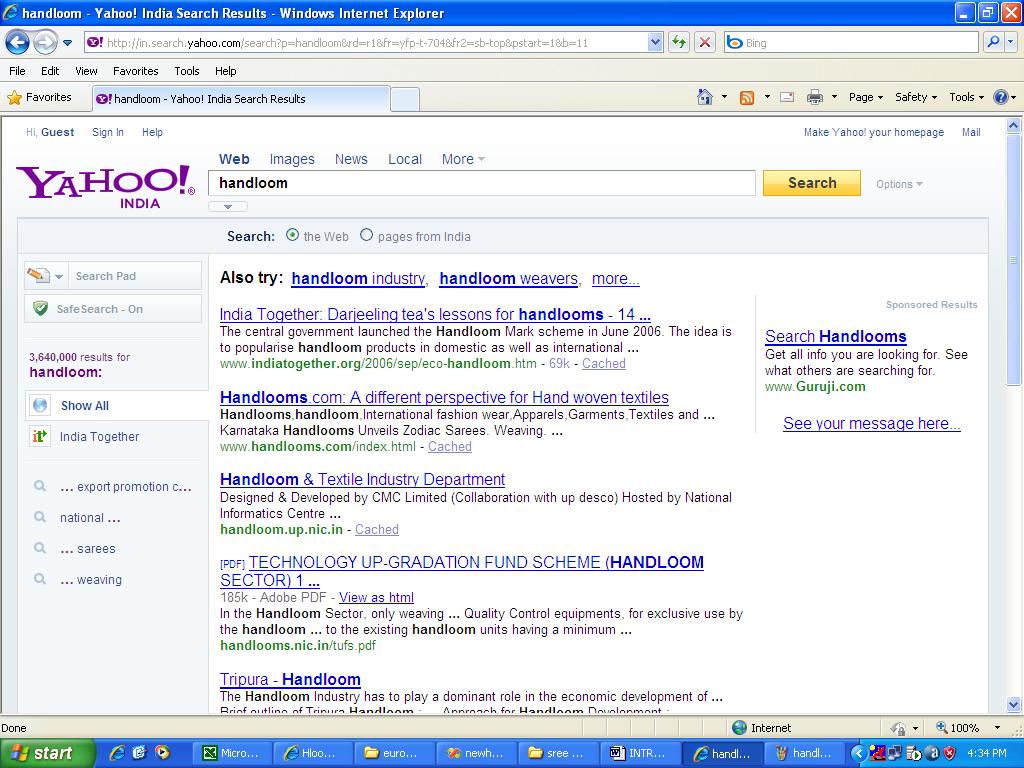This screenshot has height=768, width=1024.
Task: Switch to the News search tab
Action: click(351, 159)
